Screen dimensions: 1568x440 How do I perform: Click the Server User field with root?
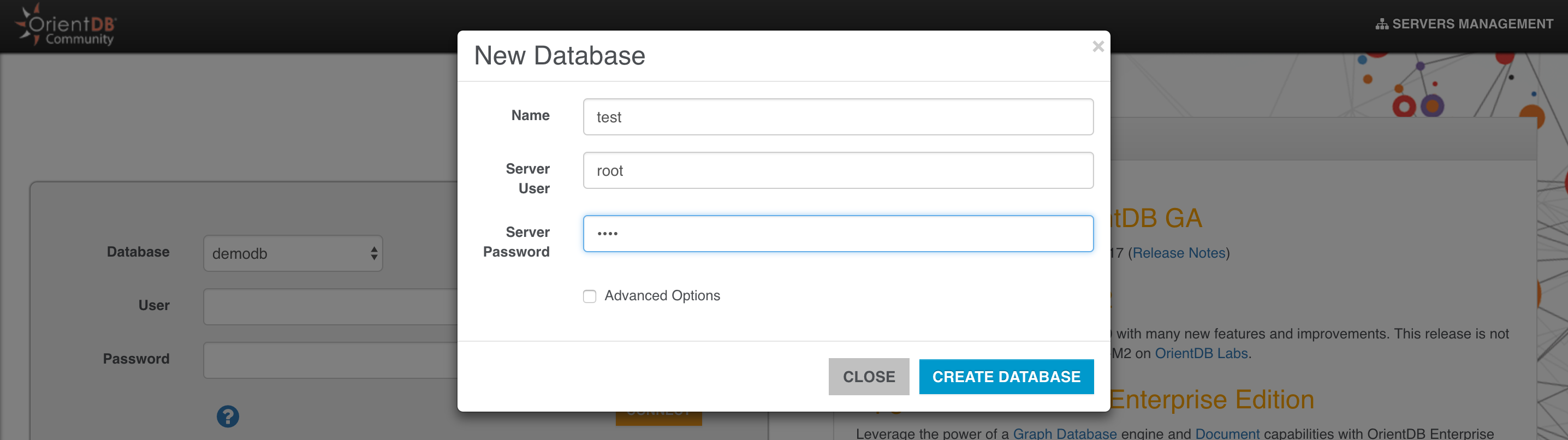pos(838,170)
